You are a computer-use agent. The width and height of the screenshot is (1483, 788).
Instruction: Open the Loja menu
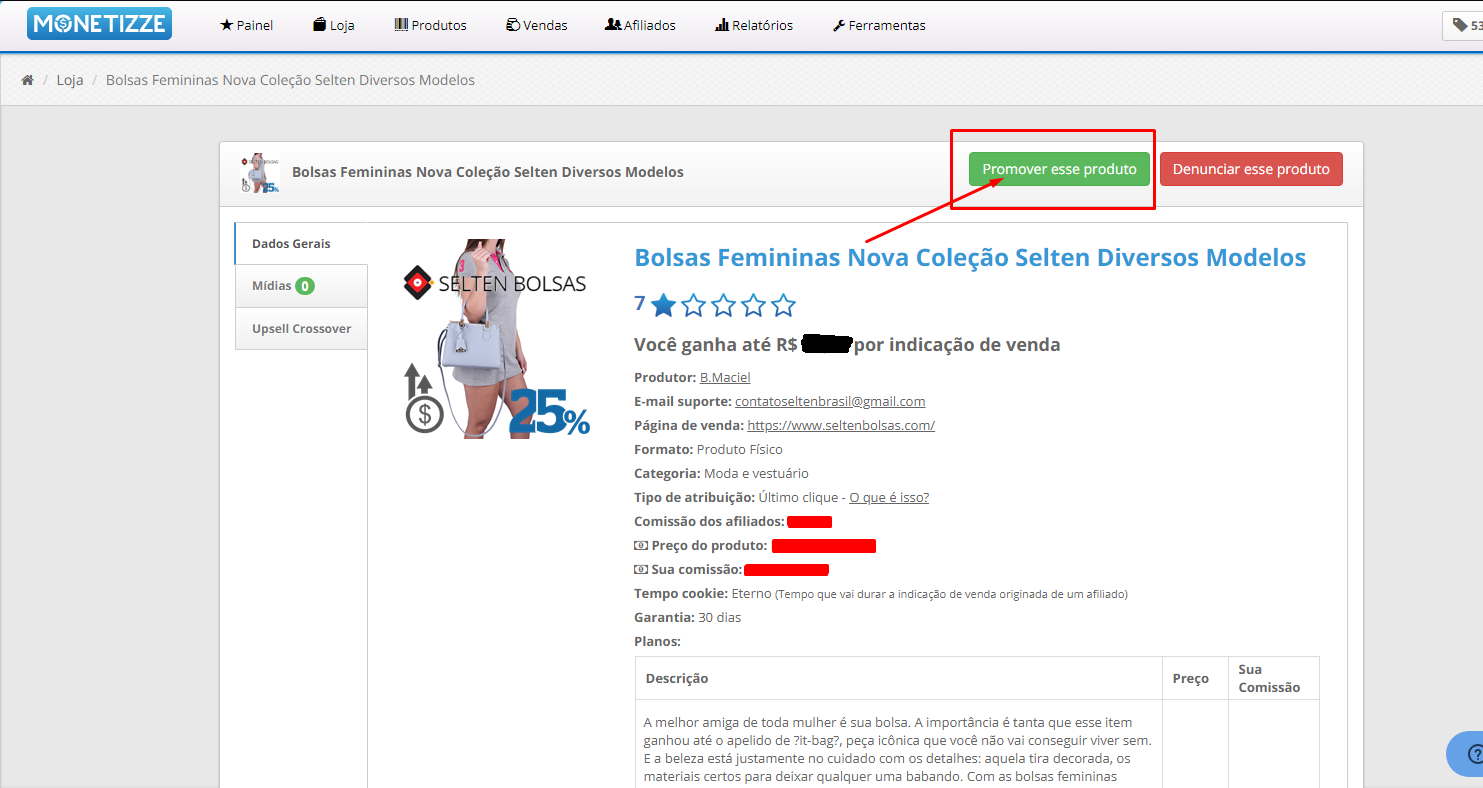coord(334,25)
